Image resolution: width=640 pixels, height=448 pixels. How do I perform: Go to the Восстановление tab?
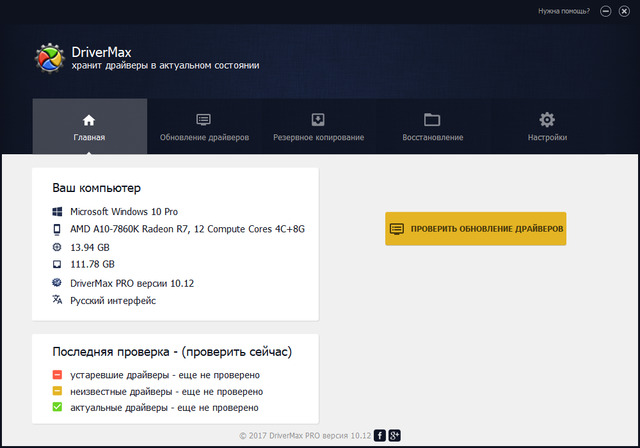432,127
